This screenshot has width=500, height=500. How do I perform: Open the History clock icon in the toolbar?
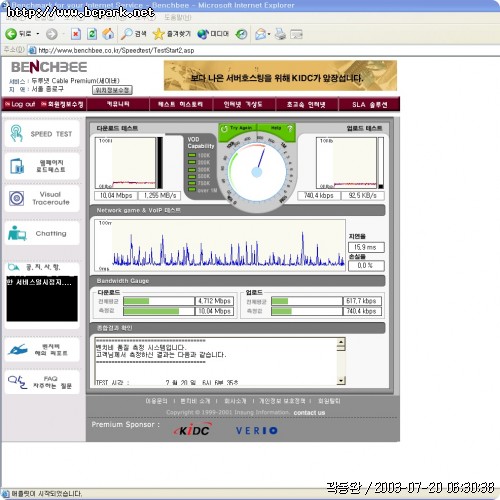(x=241, y=34)
